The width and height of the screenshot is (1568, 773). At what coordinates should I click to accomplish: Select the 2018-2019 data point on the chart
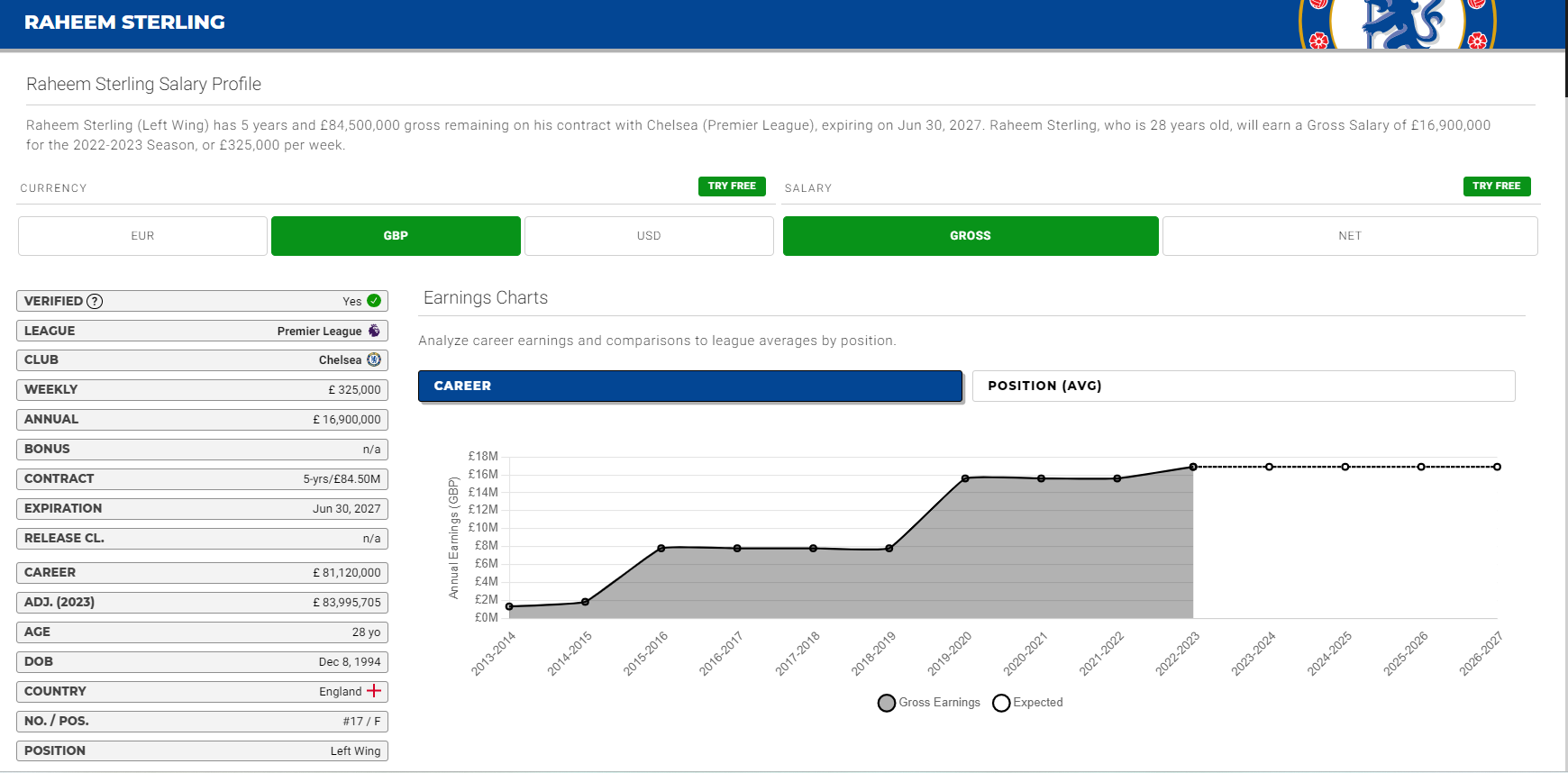coord(889,549)
